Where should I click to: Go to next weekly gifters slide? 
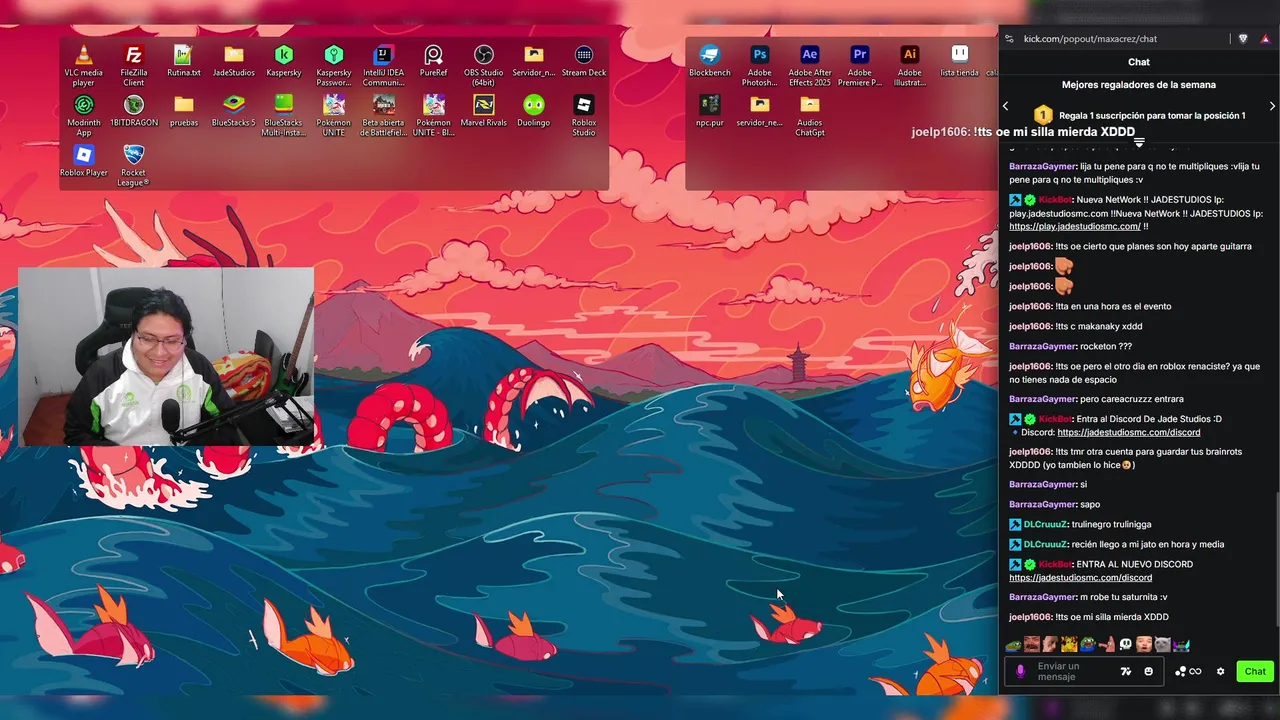coord(1272,106)
